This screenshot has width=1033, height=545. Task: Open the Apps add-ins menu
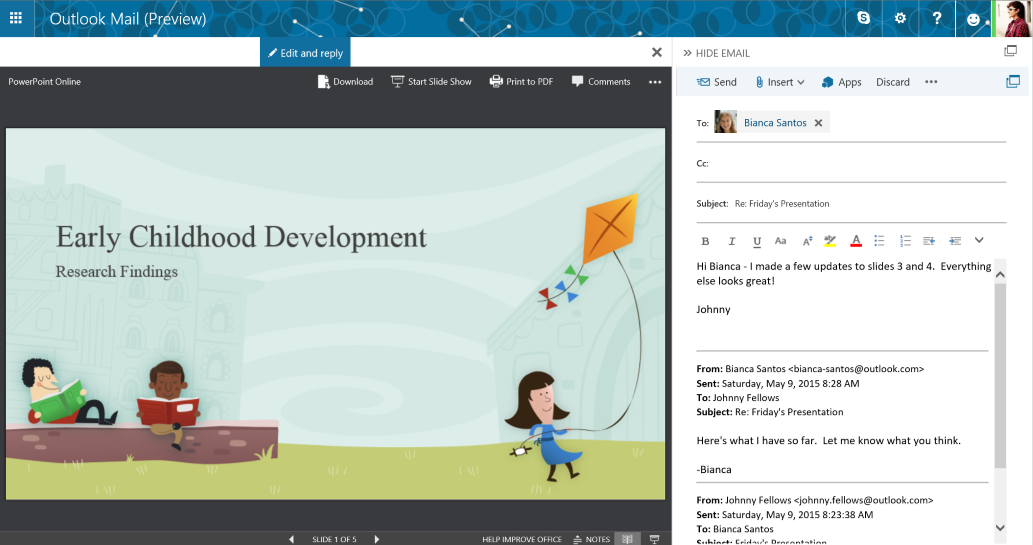point(841,82)
